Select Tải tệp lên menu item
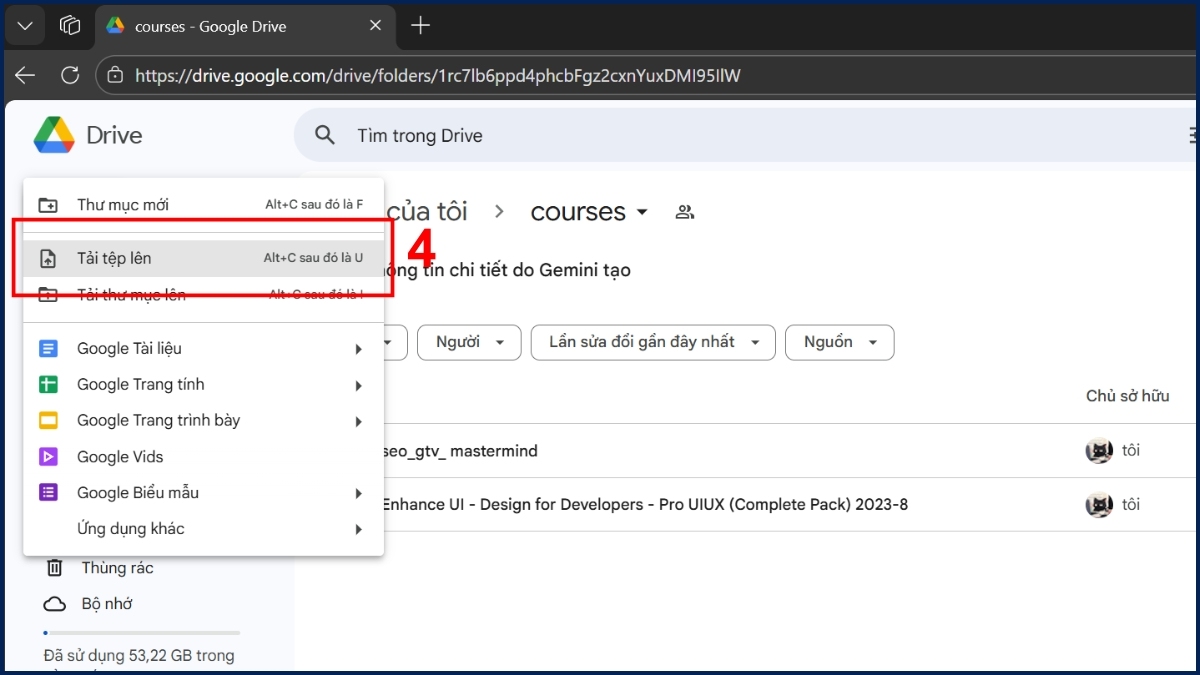The height and width of the screenshot is (675, 1200). click(204, 258)
